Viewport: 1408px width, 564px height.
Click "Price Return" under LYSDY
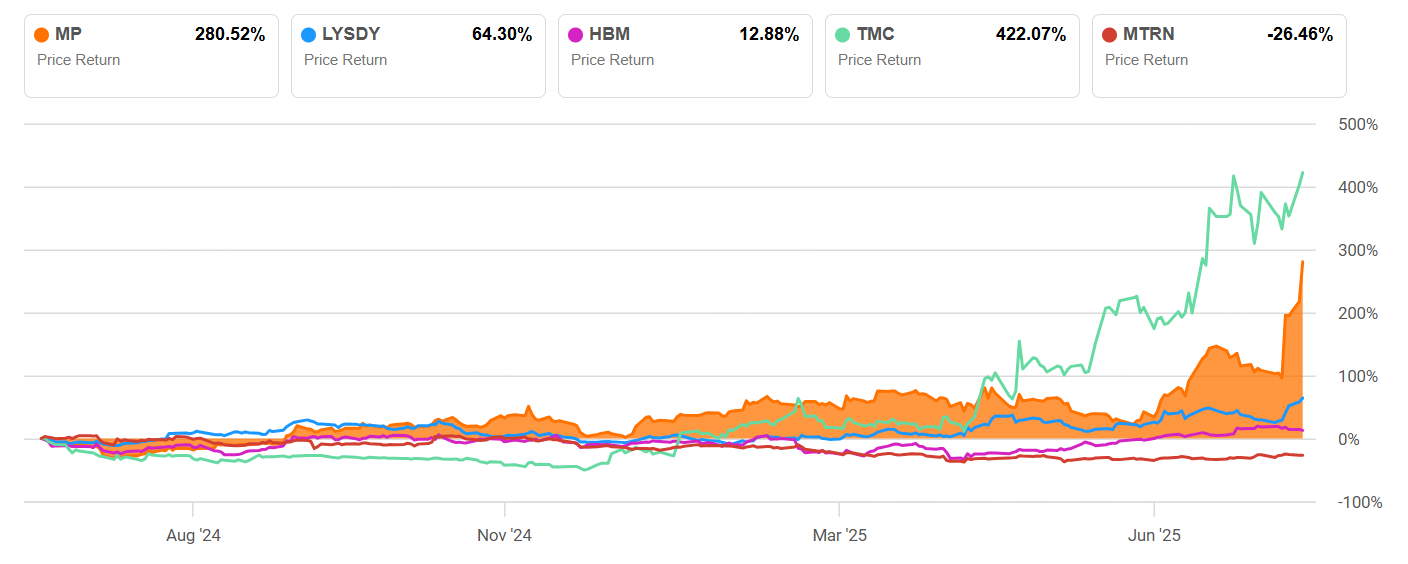point(346,60)
